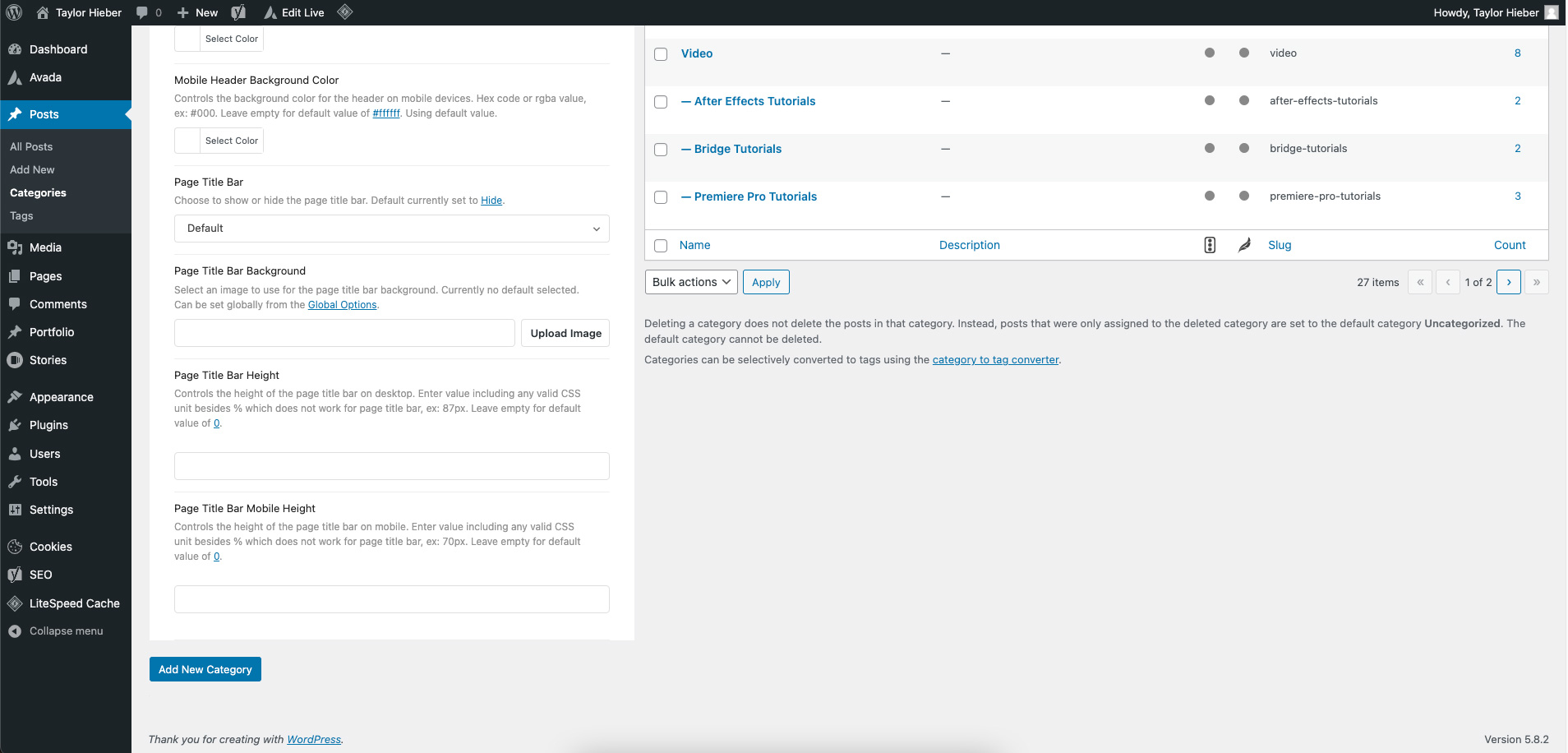
Task: Open the Bulk actions dropdown
Action: click(x=691, y=282)
